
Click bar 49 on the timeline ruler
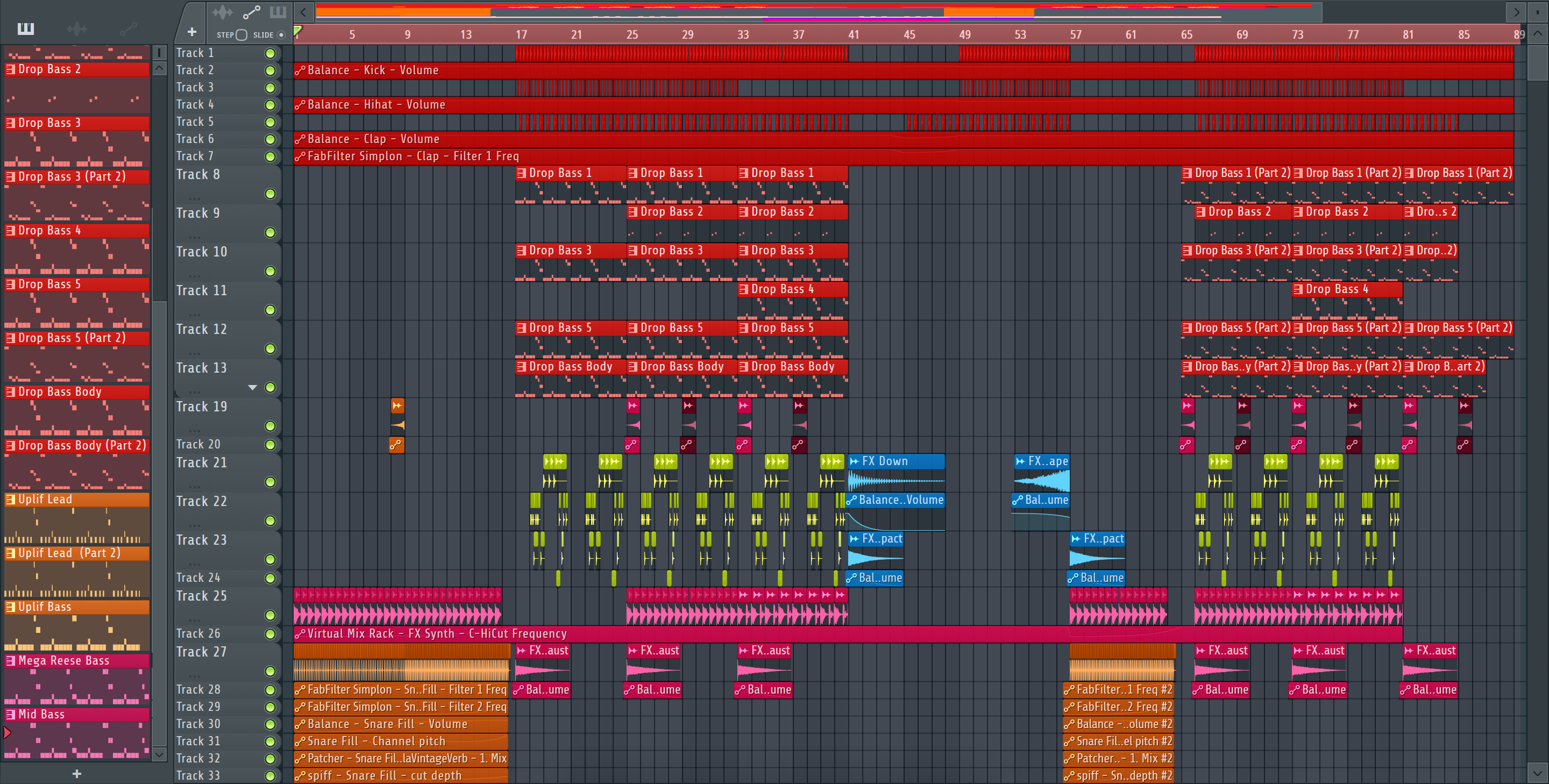pyautogui.click(x=964, y=35)
